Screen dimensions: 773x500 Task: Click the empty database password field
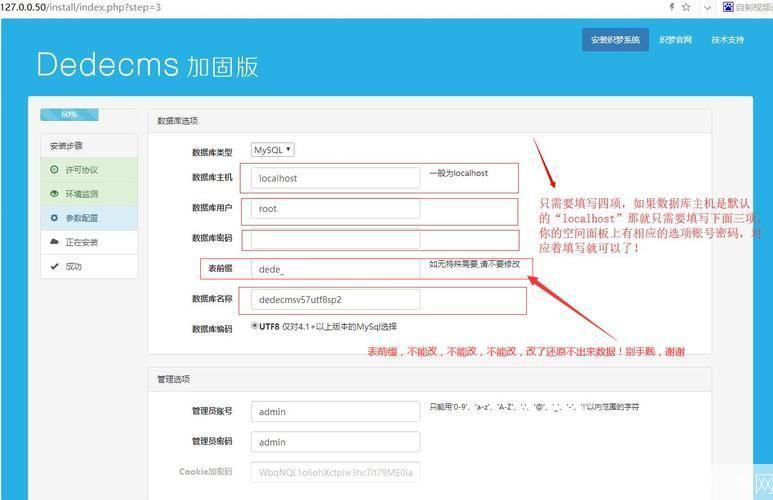(x=335, y=239)
